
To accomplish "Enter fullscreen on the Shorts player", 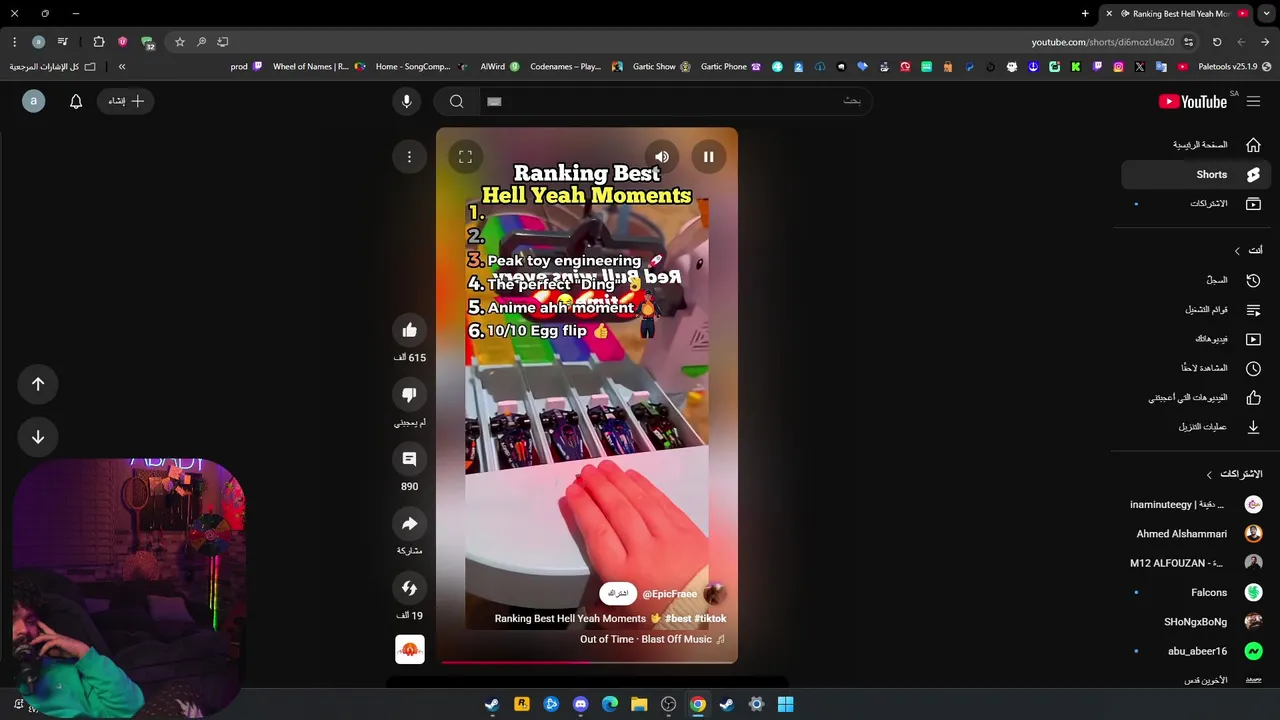I will click(x=465, y=157).
